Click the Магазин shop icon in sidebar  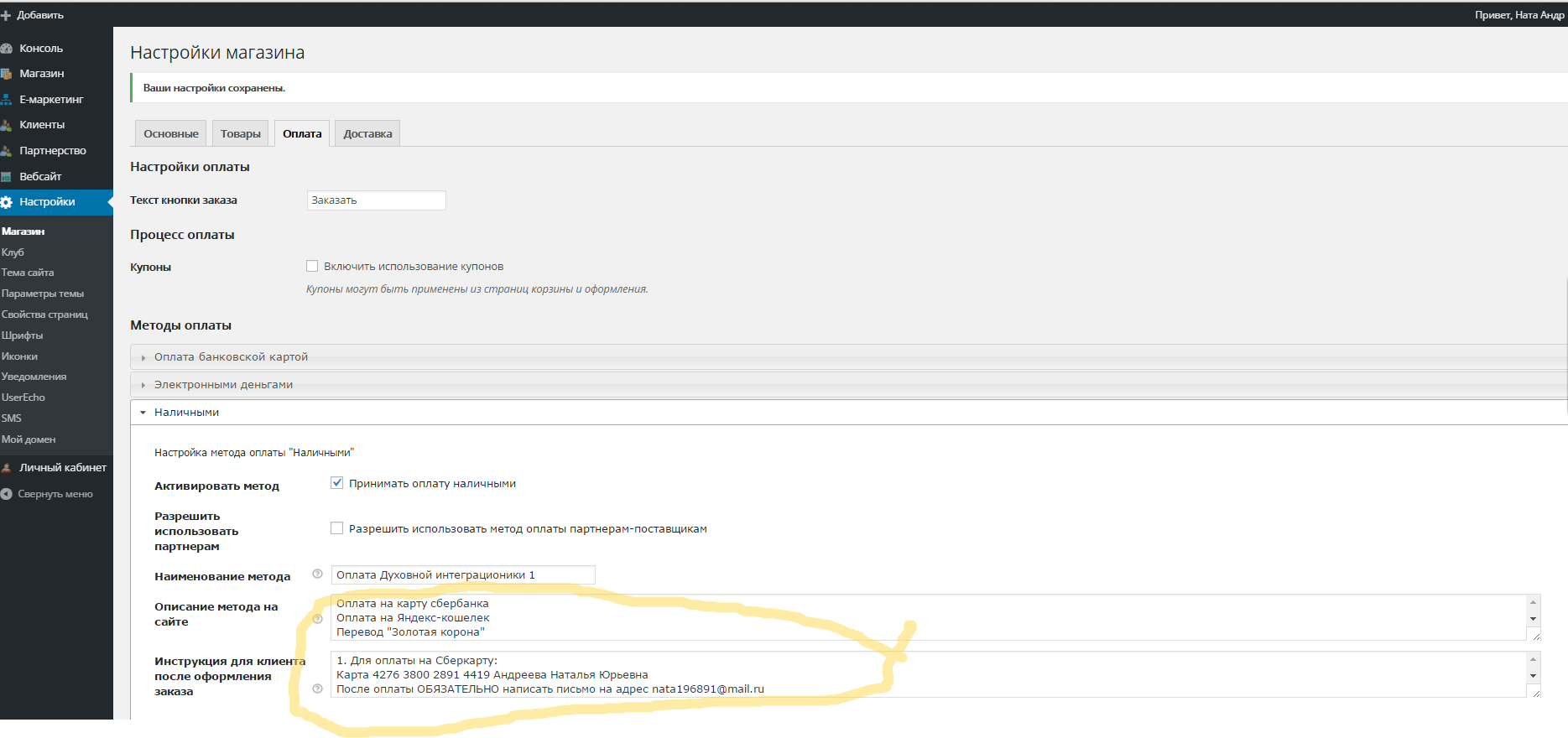pos(7,74)
